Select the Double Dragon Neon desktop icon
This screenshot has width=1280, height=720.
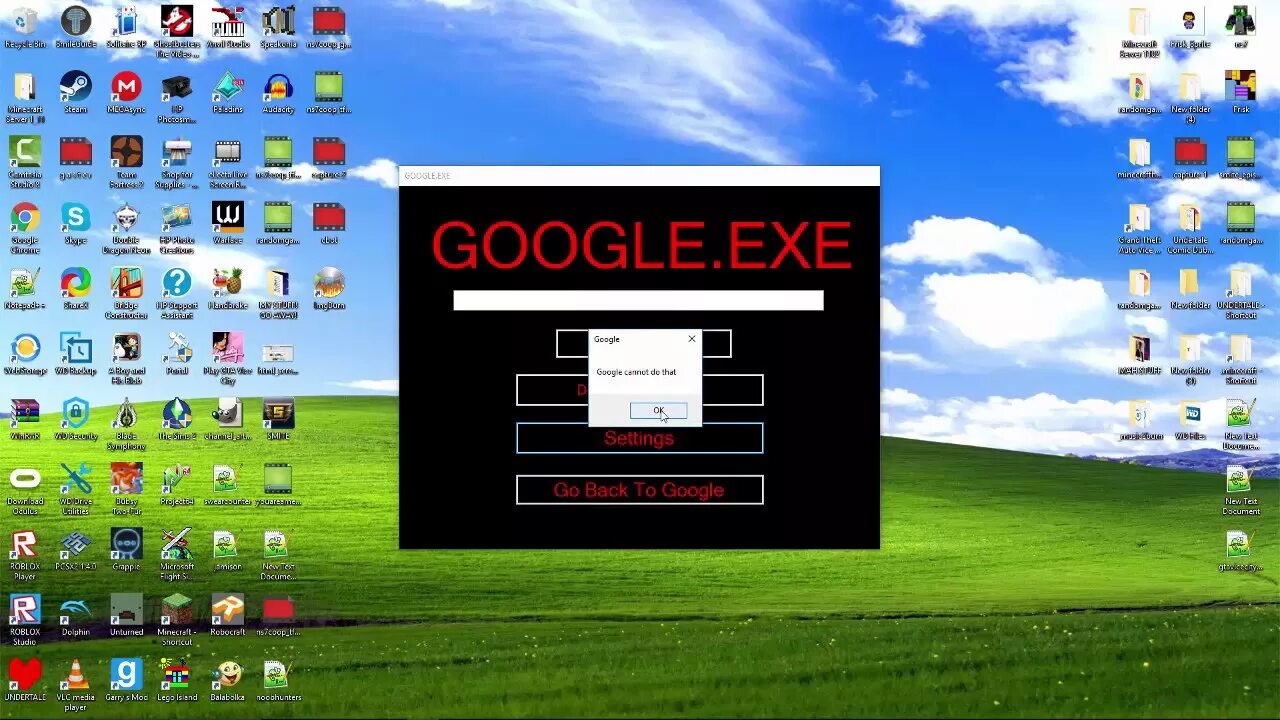pos(126,228)
